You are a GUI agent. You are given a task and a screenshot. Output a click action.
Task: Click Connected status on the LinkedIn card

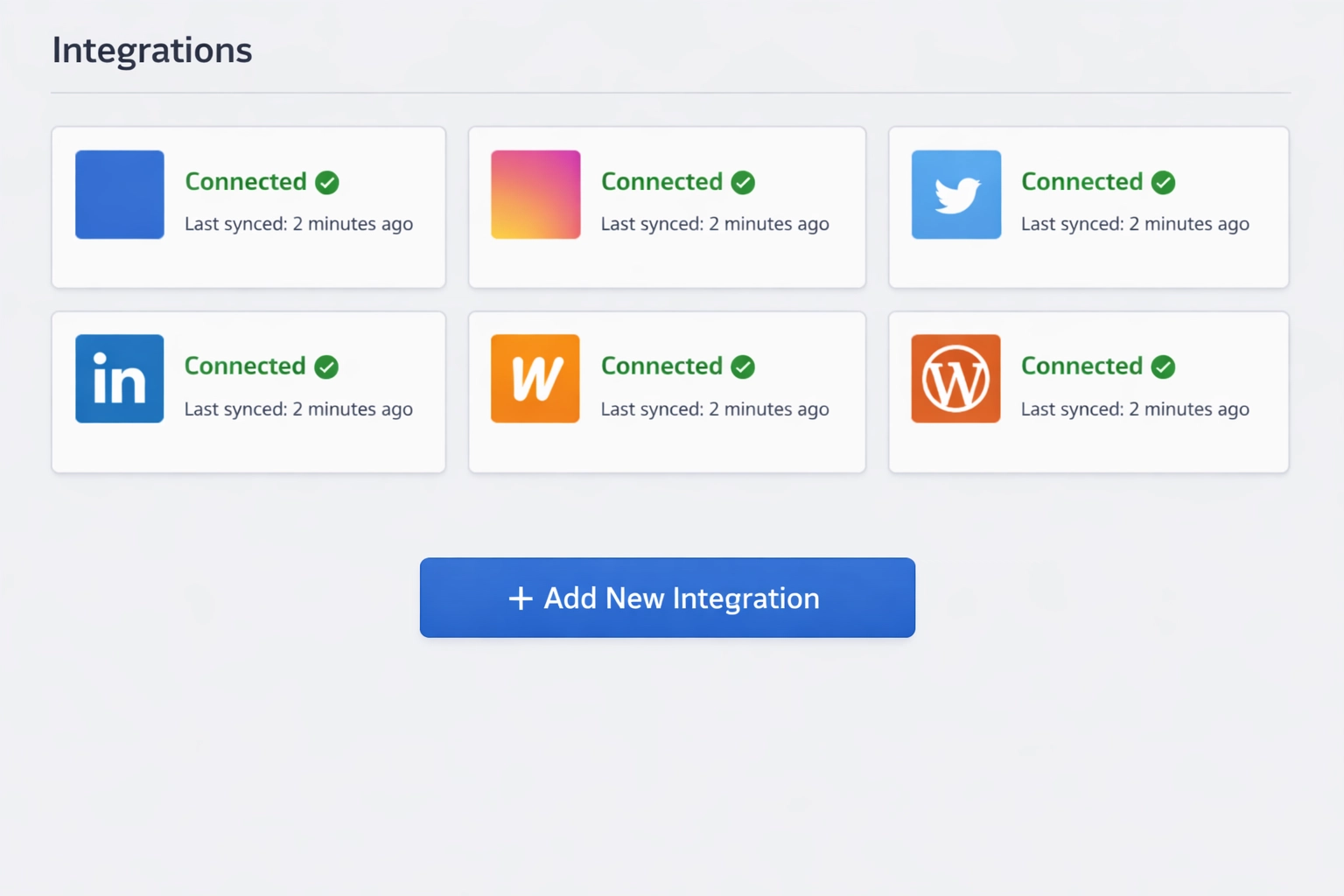[x=245, y=366]
